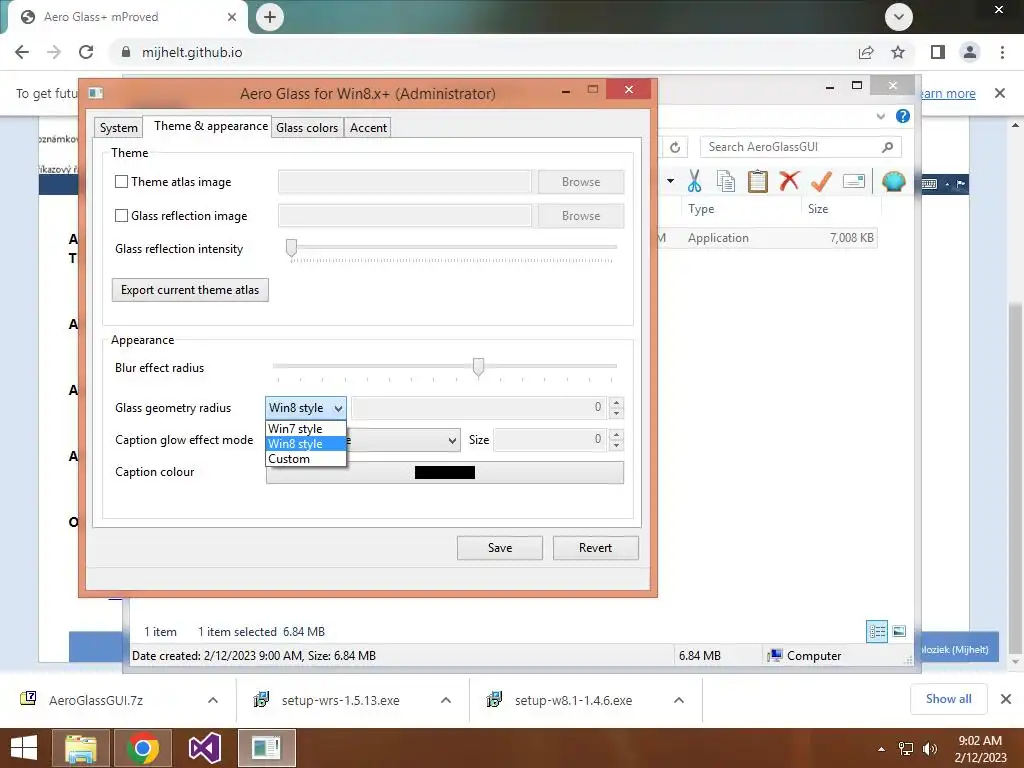The height and width of the screenshot is (768, 1024).
Task: Switch Explorer to details view icon
Action: tap(877, 632)
